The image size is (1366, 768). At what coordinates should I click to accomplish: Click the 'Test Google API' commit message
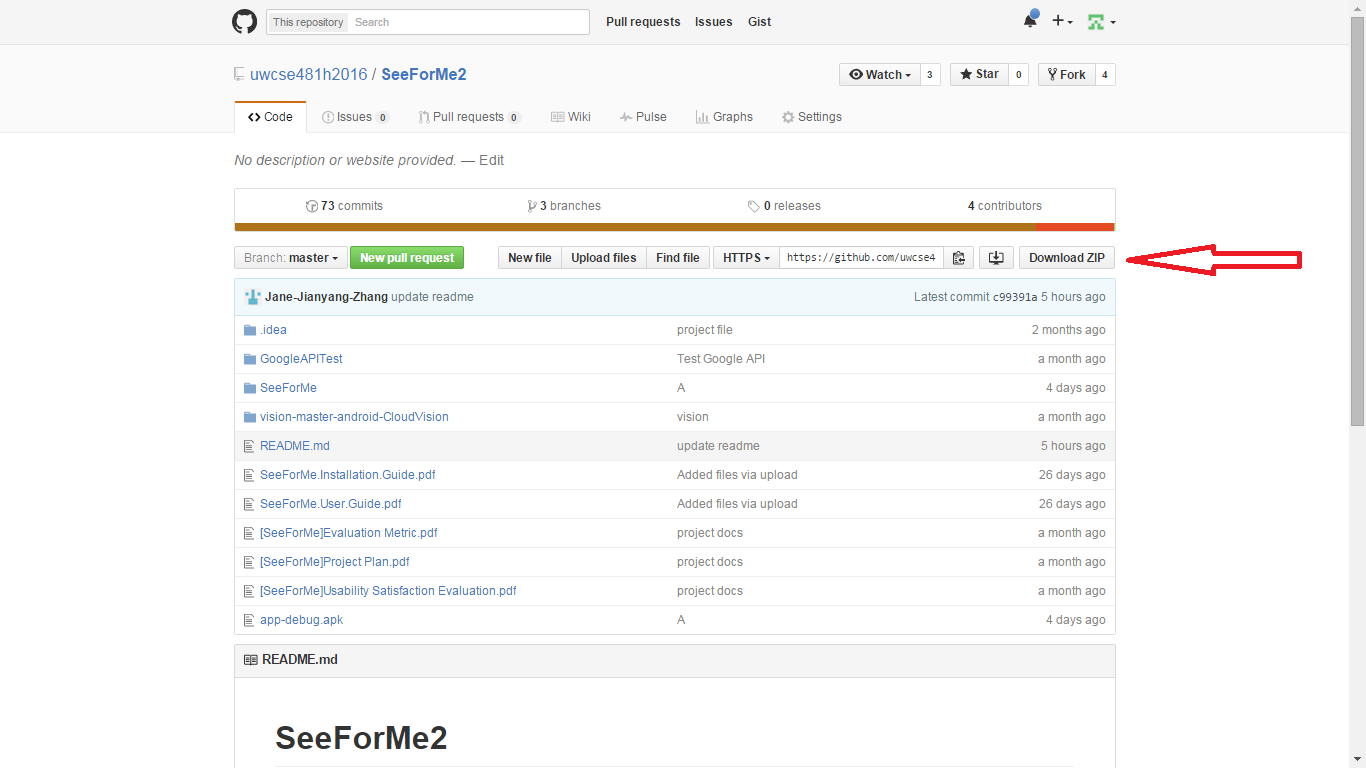coord(721,359)
